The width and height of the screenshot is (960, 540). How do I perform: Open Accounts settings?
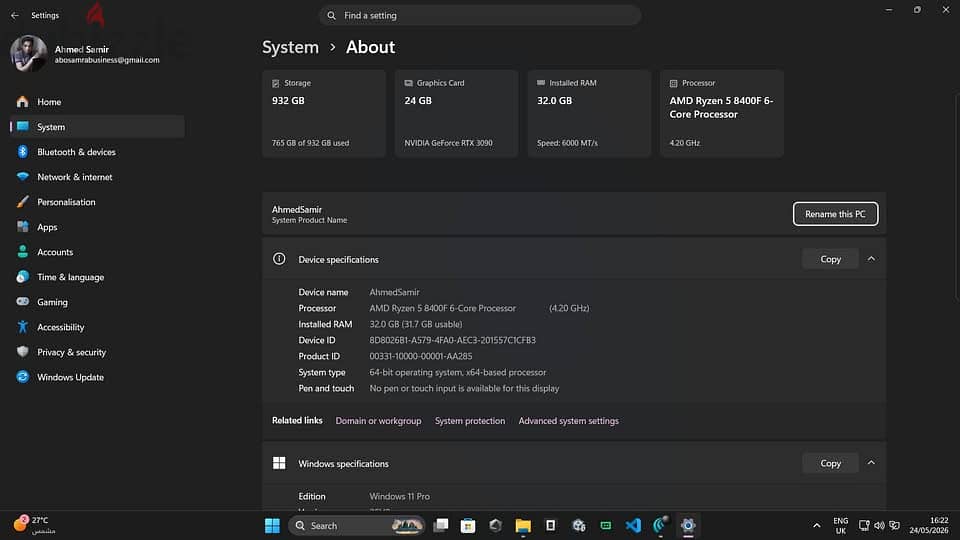[97, 252]
